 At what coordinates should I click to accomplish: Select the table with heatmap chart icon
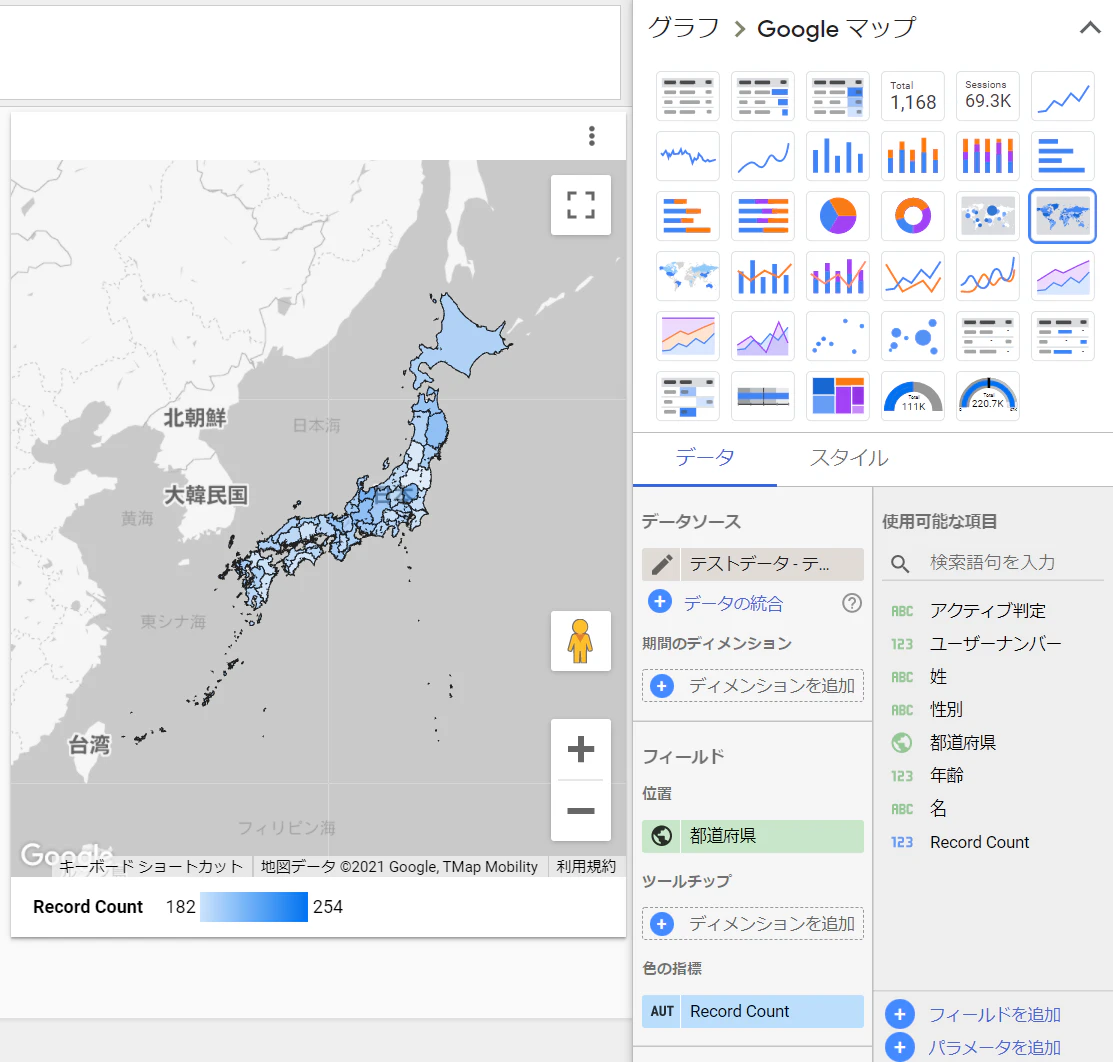[x=838, y=96]
